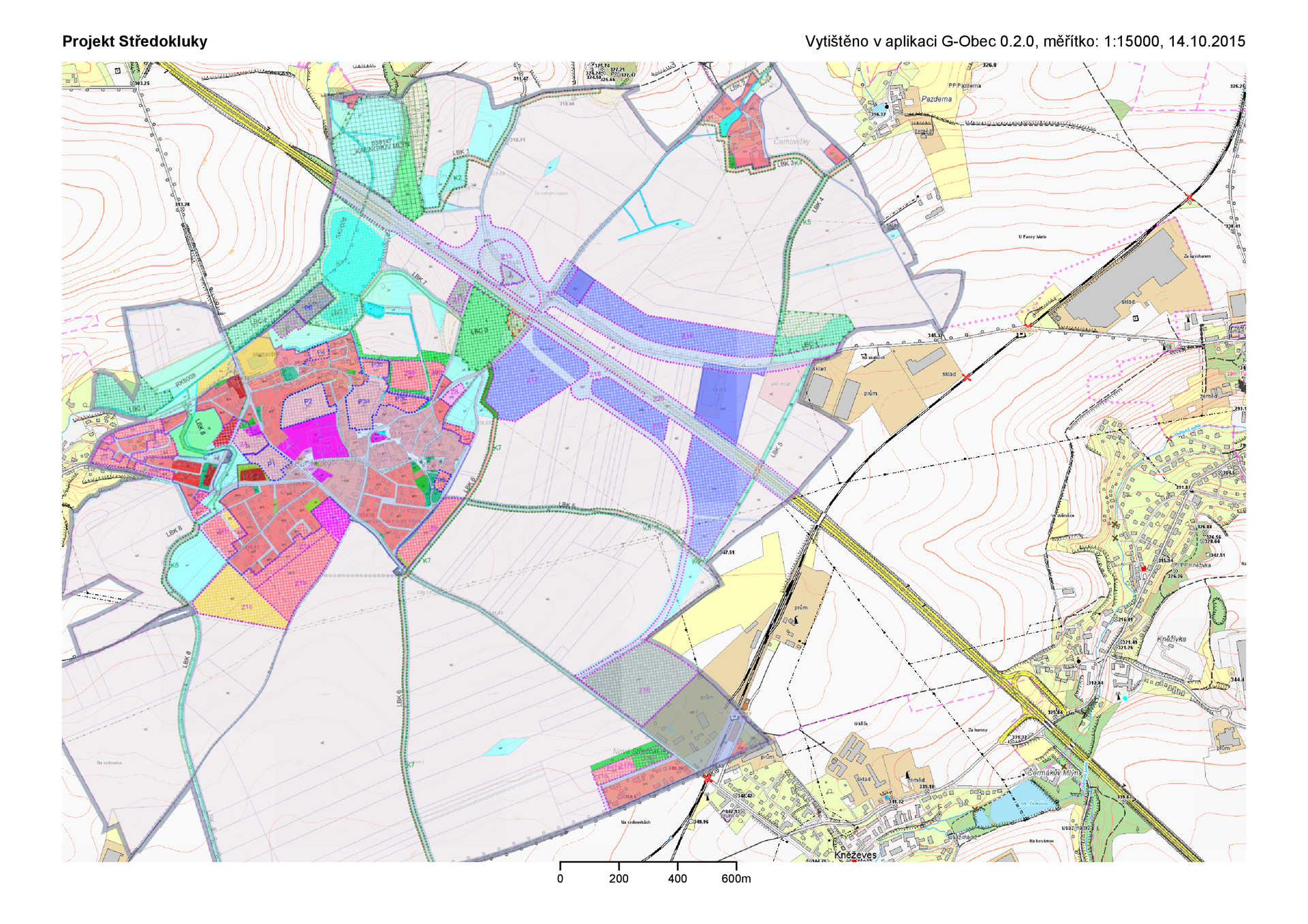Click the P2 zone label
The image size is (1308, 924).
308,402
